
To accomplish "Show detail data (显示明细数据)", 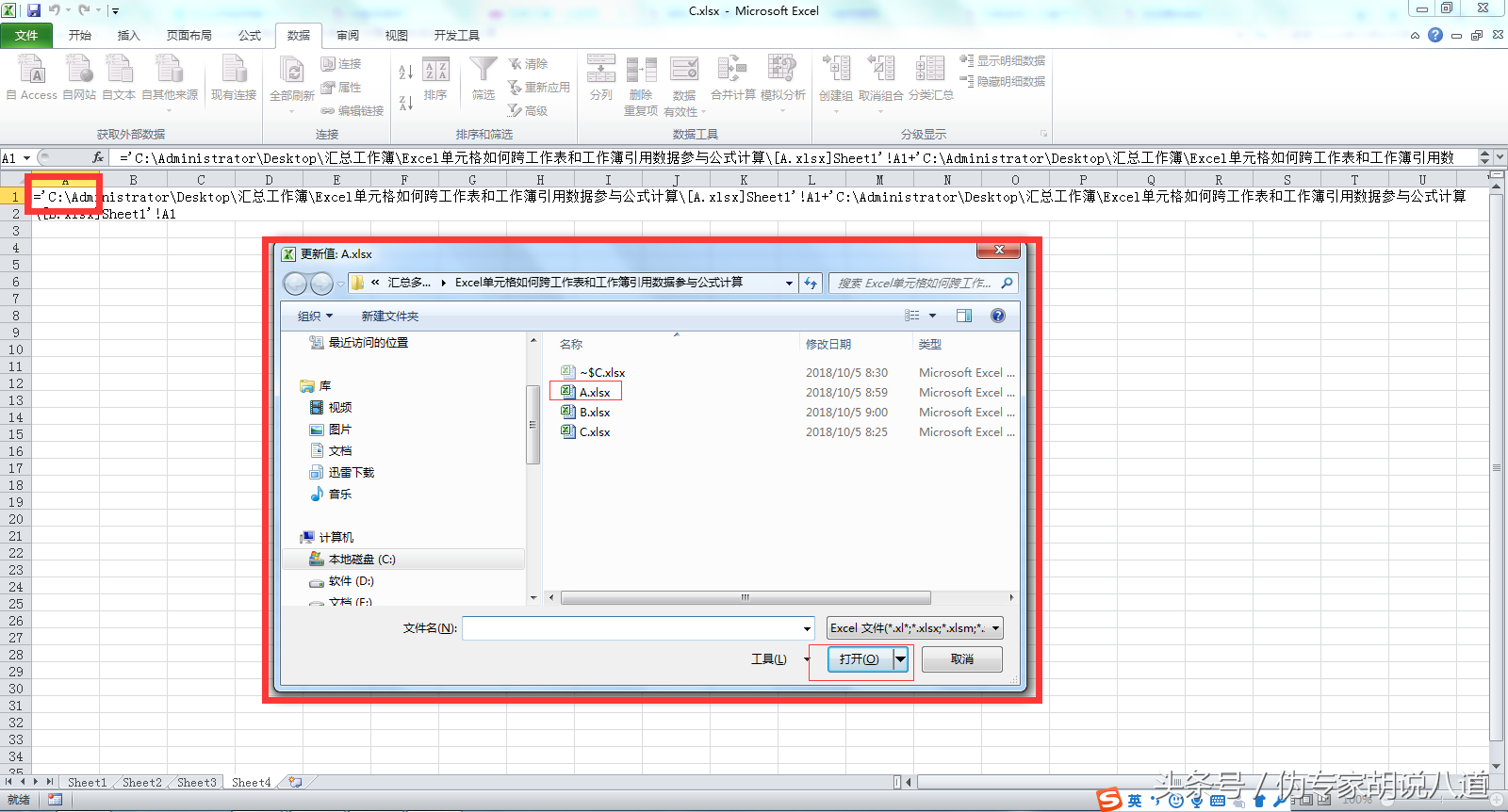I will coord(1002,60).
